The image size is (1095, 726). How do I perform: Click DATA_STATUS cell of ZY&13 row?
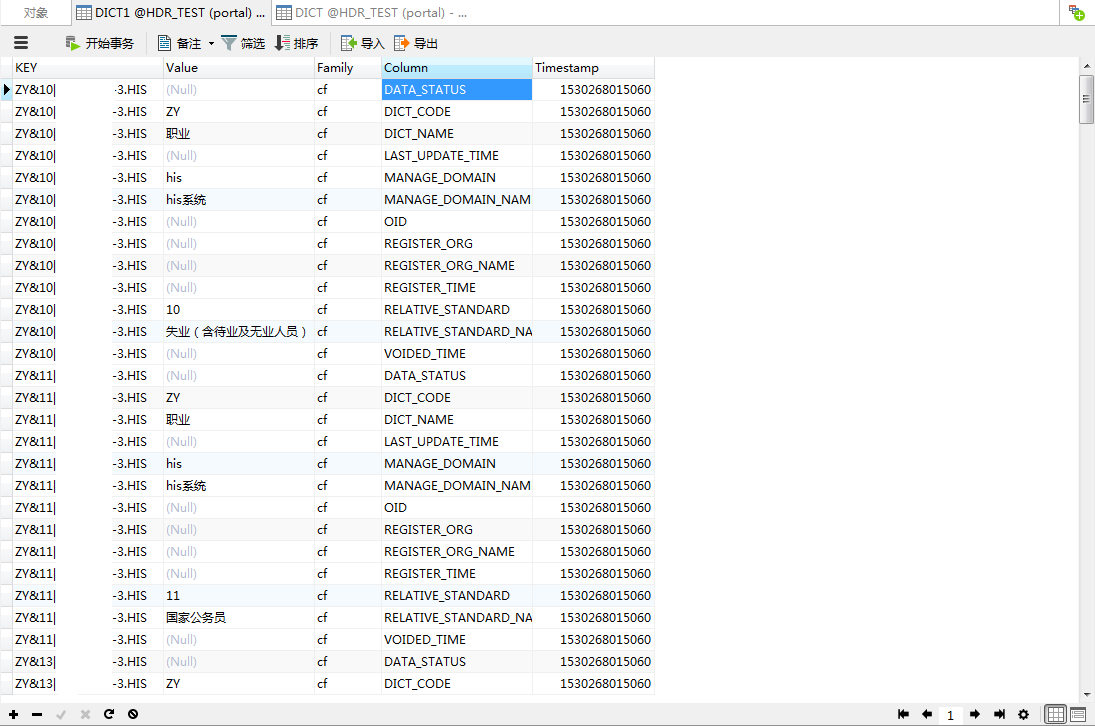(x=457, y=662)
